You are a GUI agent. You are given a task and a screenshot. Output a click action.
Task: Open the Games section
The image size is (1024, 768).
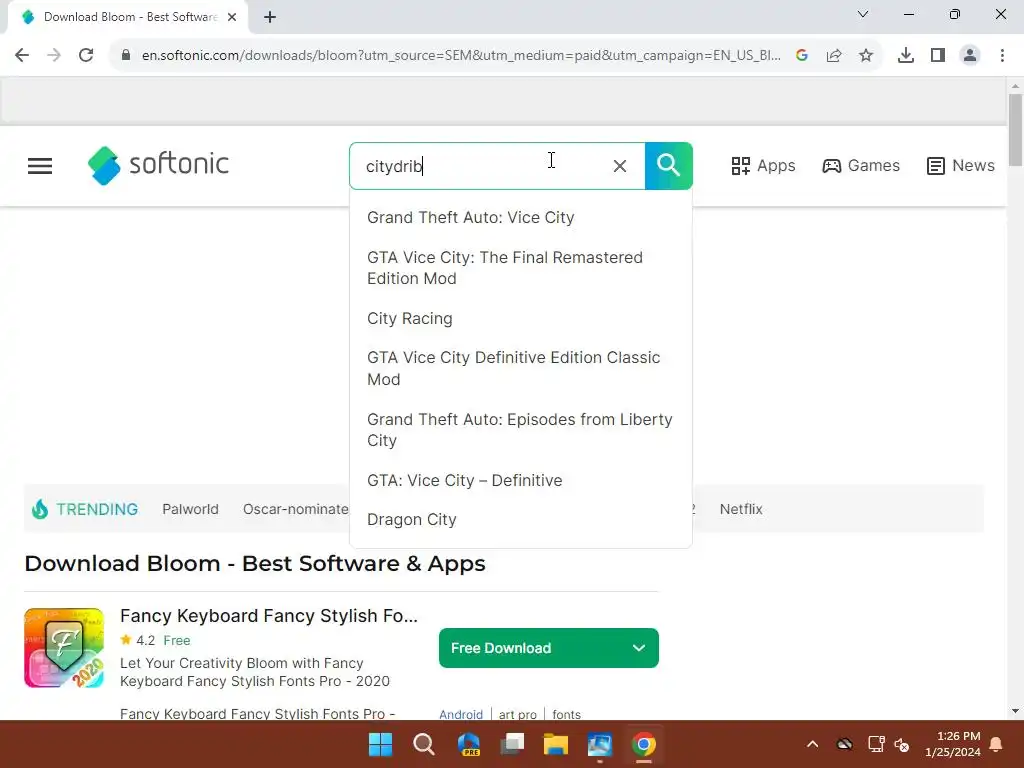tap(861, 166)
